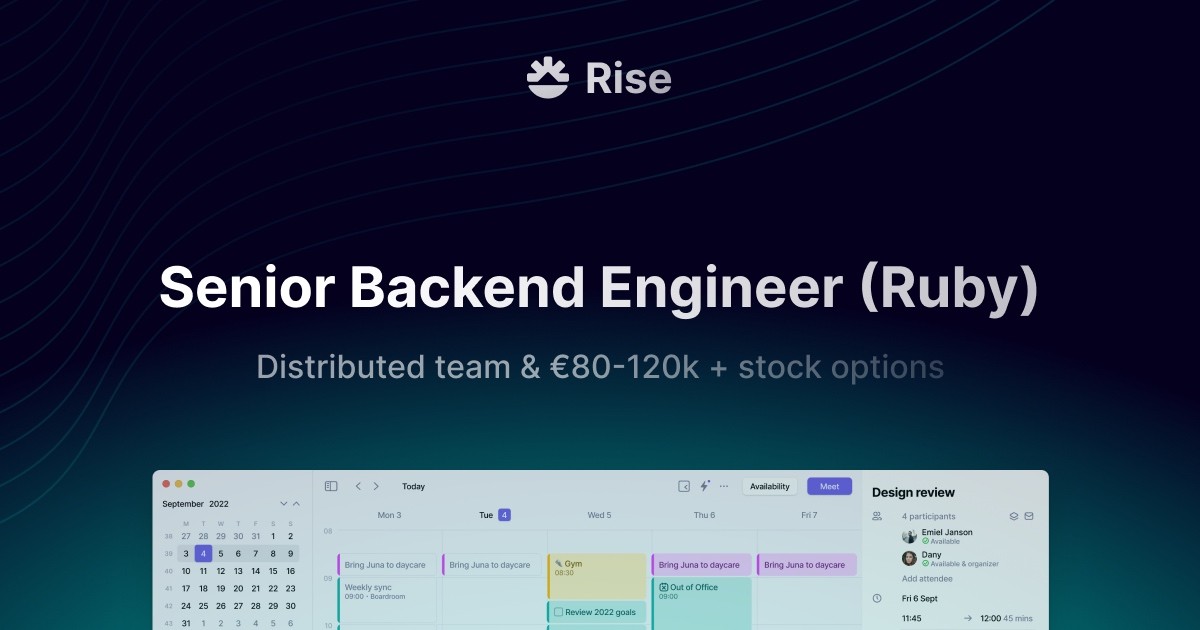
Task: Select day 20 in the mini calendar
Action: pyautogui.click(x=238, y=589)
